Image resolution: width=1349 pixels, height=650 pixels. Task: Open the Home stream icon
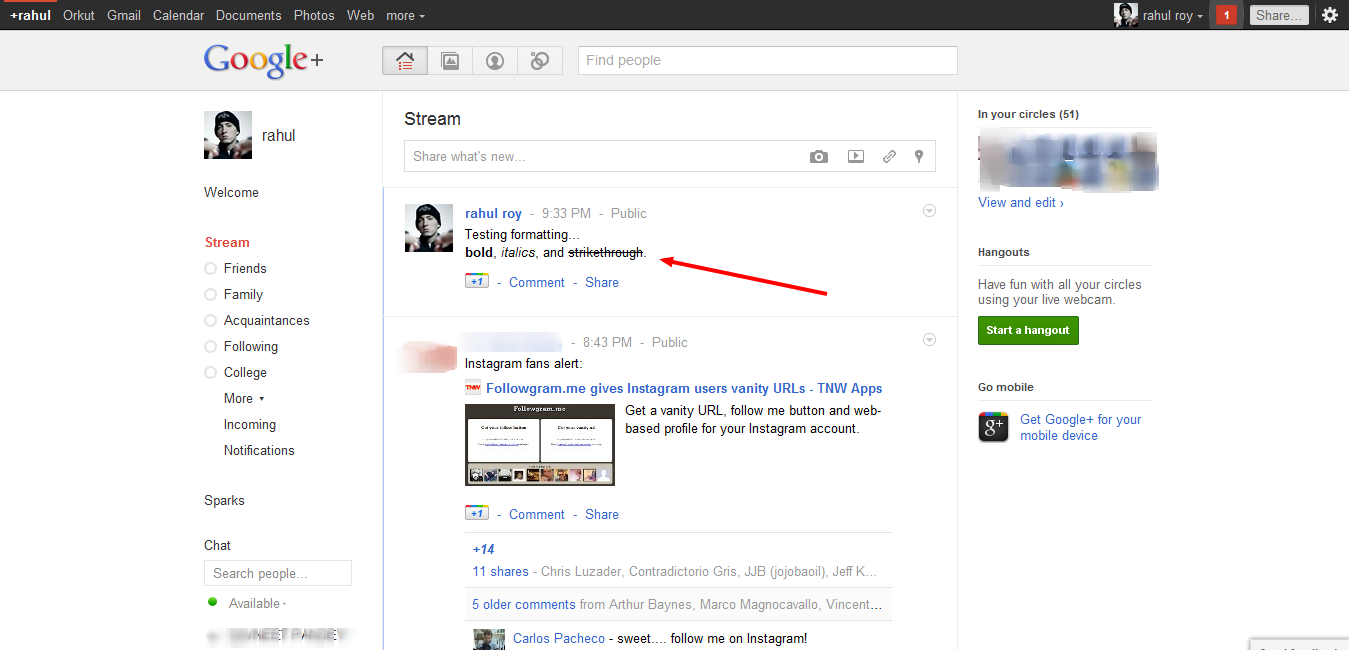405,61
